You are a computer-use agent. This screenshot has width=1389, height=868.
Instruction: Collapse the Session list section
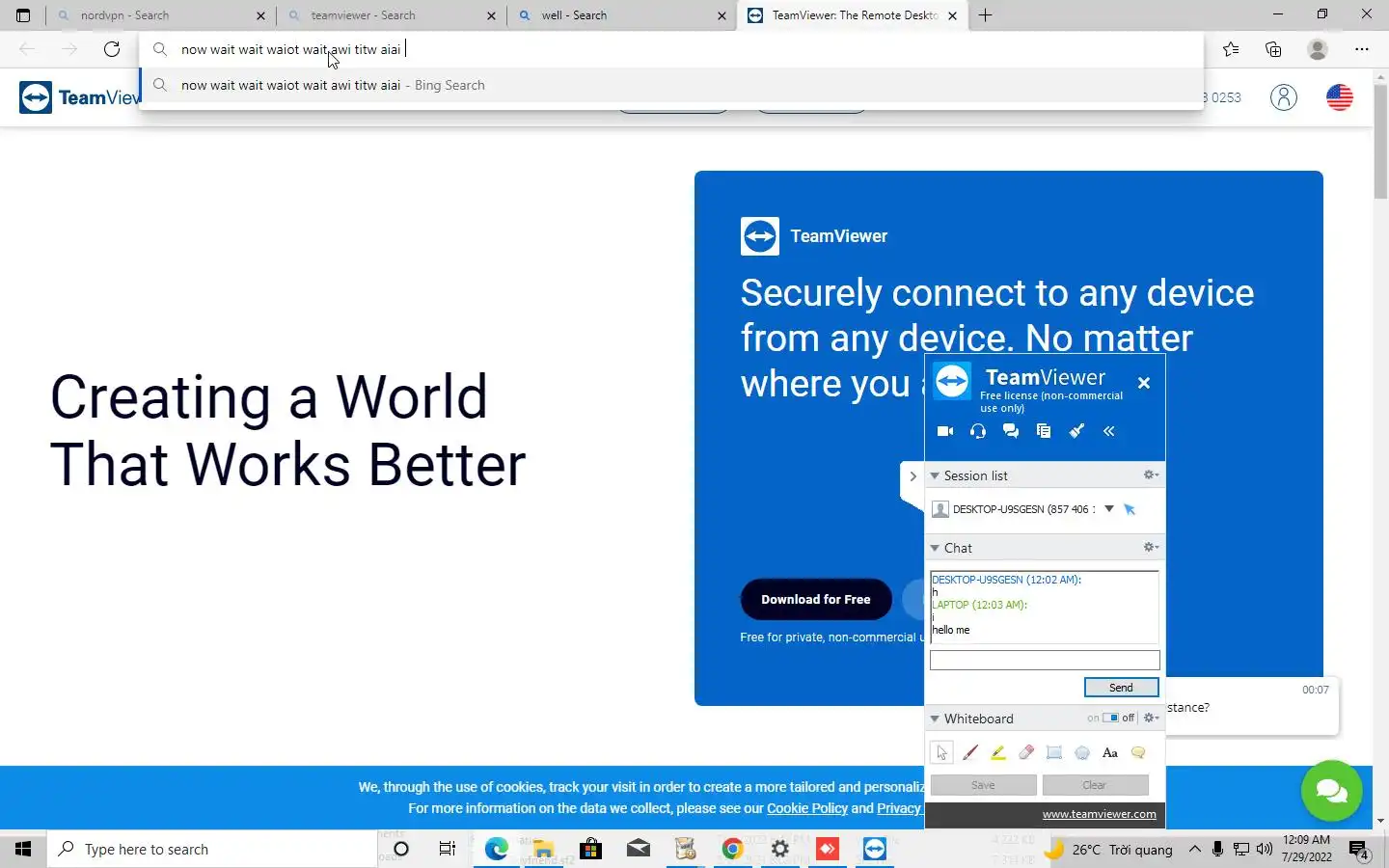(x=935, y=475)
